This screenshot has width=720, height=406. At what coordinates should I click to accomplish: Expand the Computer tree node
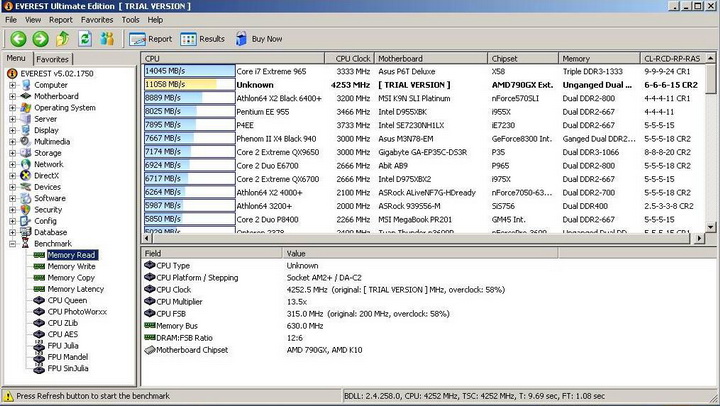tap(12, 85)
